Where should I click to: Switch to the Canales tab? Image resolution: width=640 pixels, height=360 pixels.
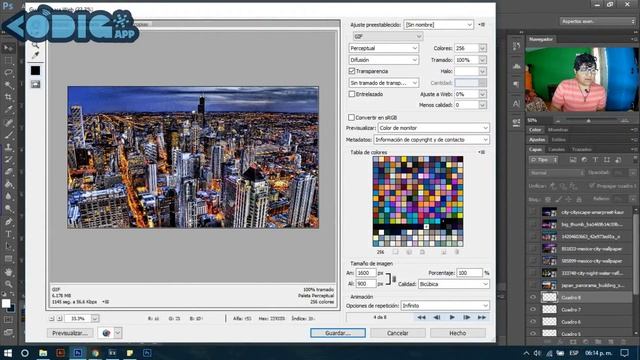point(556,149)
